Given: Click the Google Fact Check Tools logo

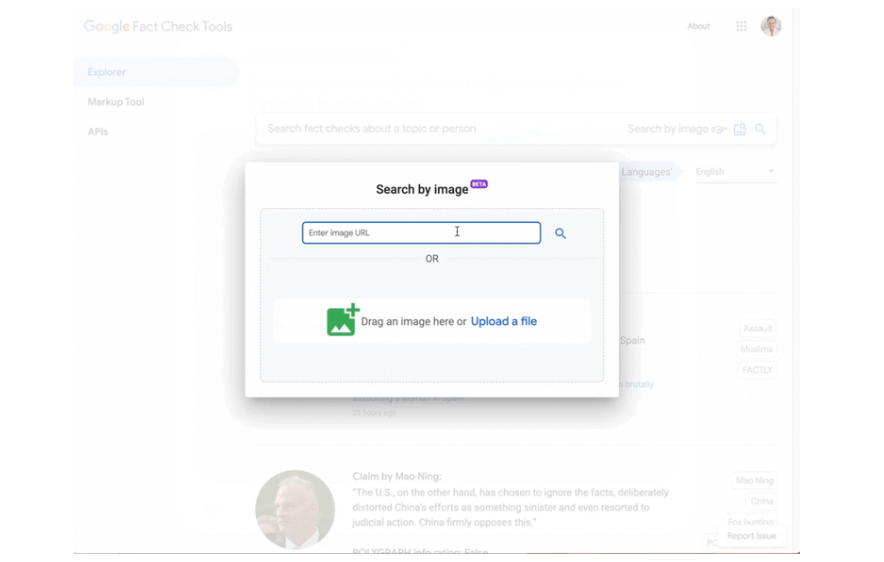Looking at the screenshot, I should tap(158, 26).
